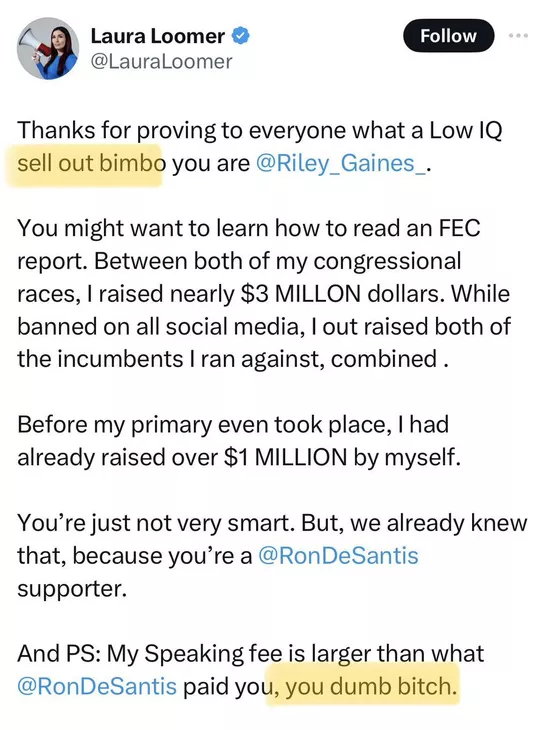Click the "Before my primary even took place" line
The image size is (548, 730).
[233, 425]
